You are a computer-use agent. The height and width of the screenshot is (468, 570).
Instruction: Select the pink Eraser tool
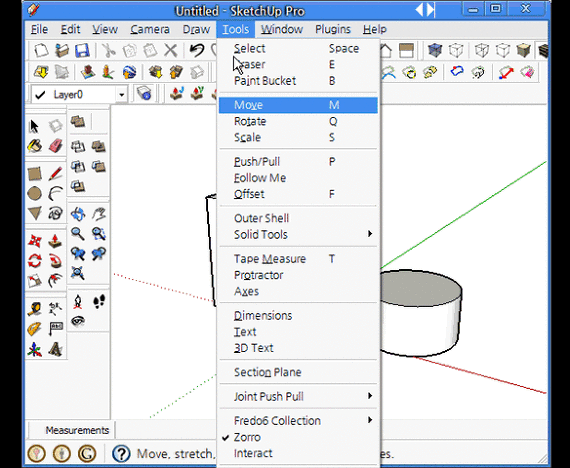[x=56, y=146]
